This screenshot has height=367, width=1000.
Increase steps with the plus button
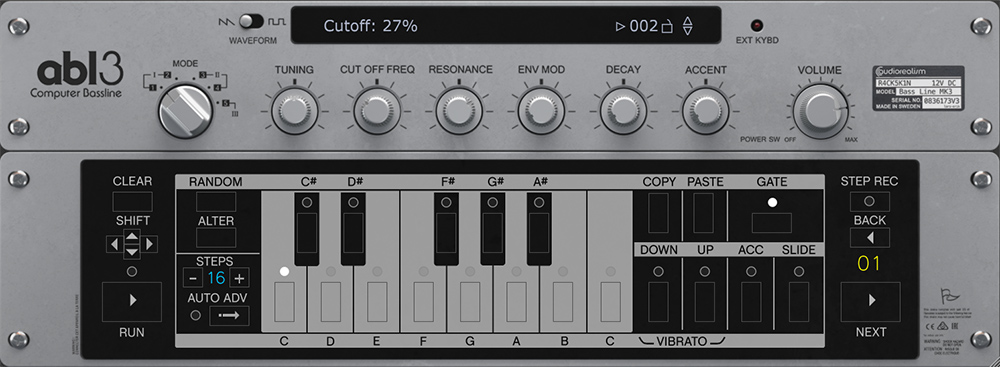tap(239, 278)
